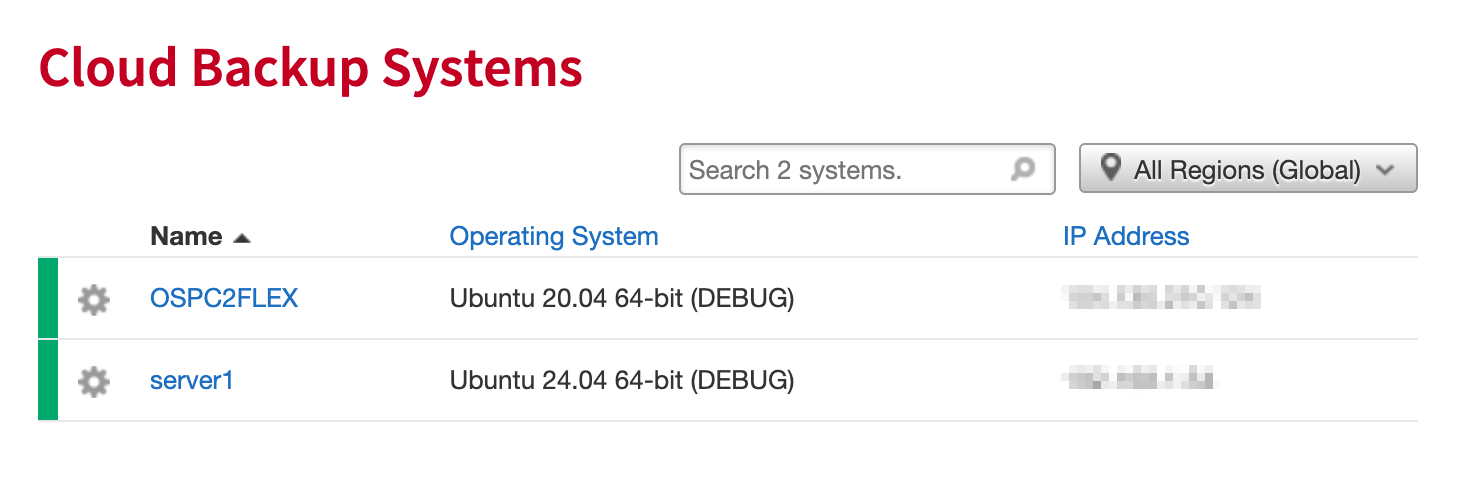Sort the list by Name column
Image resolution: width=1466 pixels, height=484 pixels.
point(186,237)
